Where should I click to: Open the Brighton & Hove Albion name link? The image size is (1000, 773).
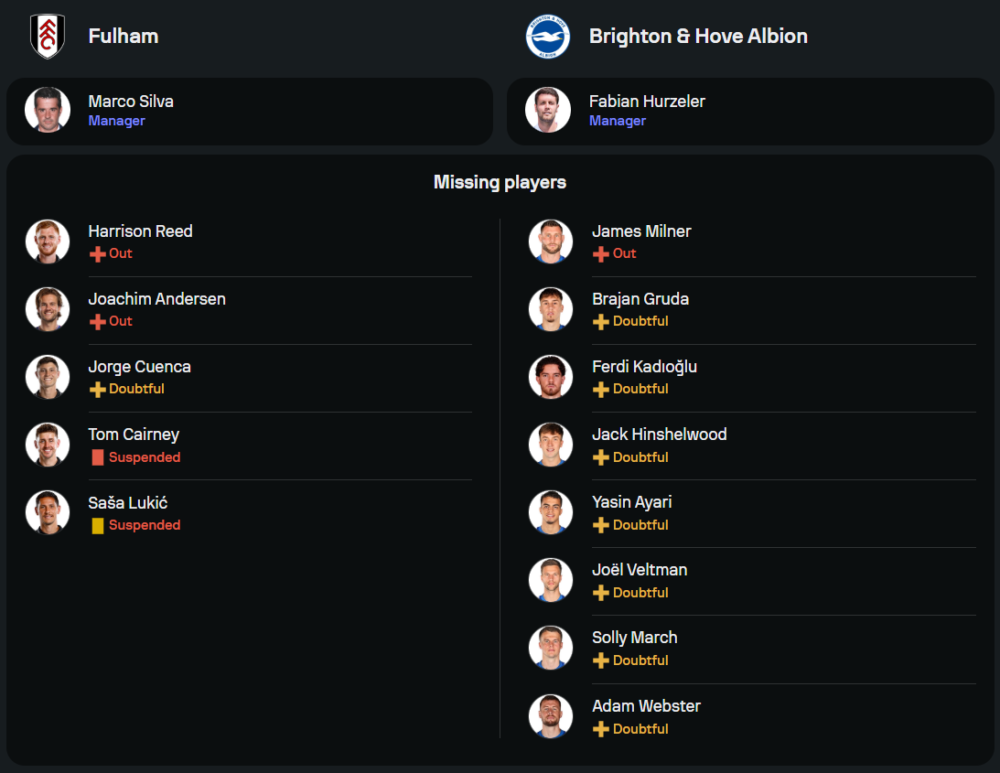point(698,36)
